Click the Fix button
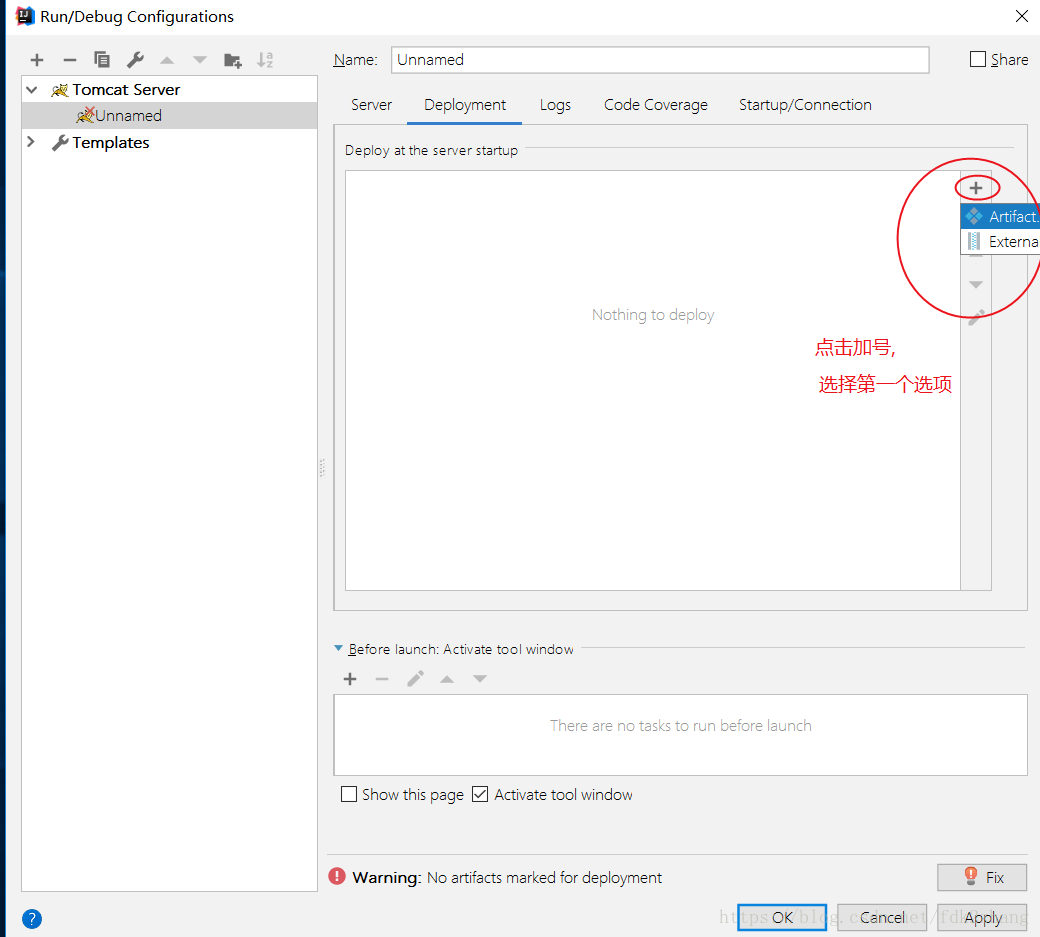1040x937 pixels. pos(982,877)
